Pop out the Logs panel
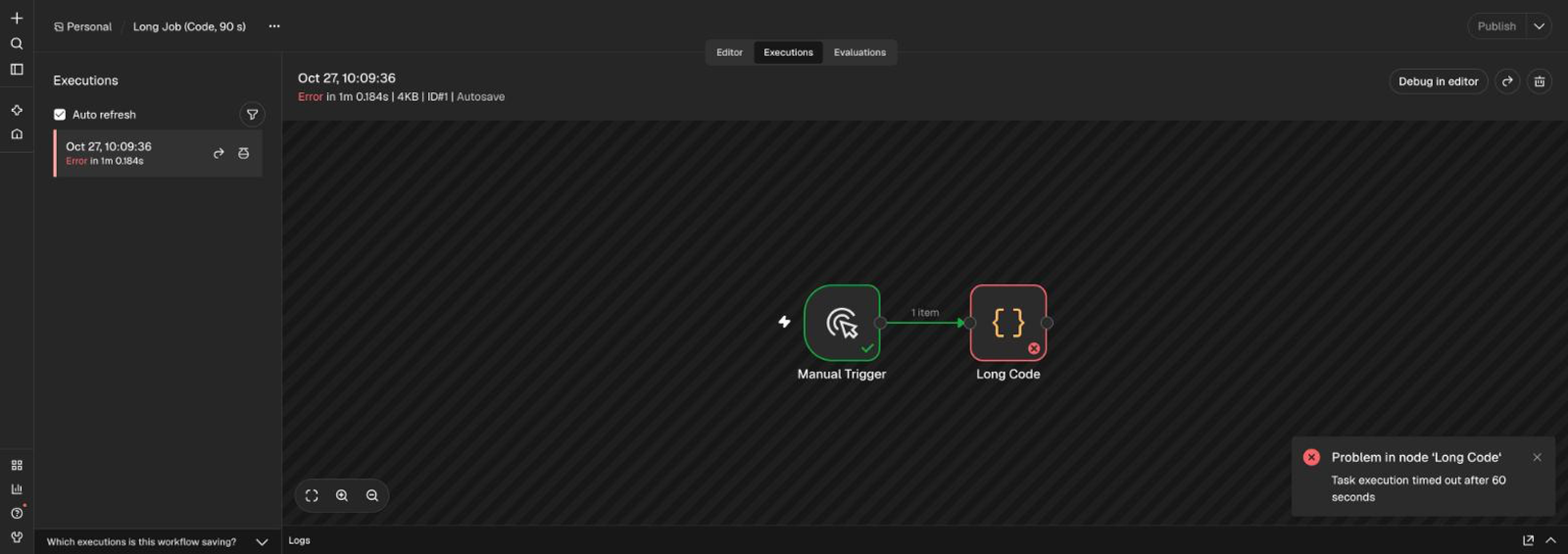This screenshot has width=1568, height=554. (1528, 540)
